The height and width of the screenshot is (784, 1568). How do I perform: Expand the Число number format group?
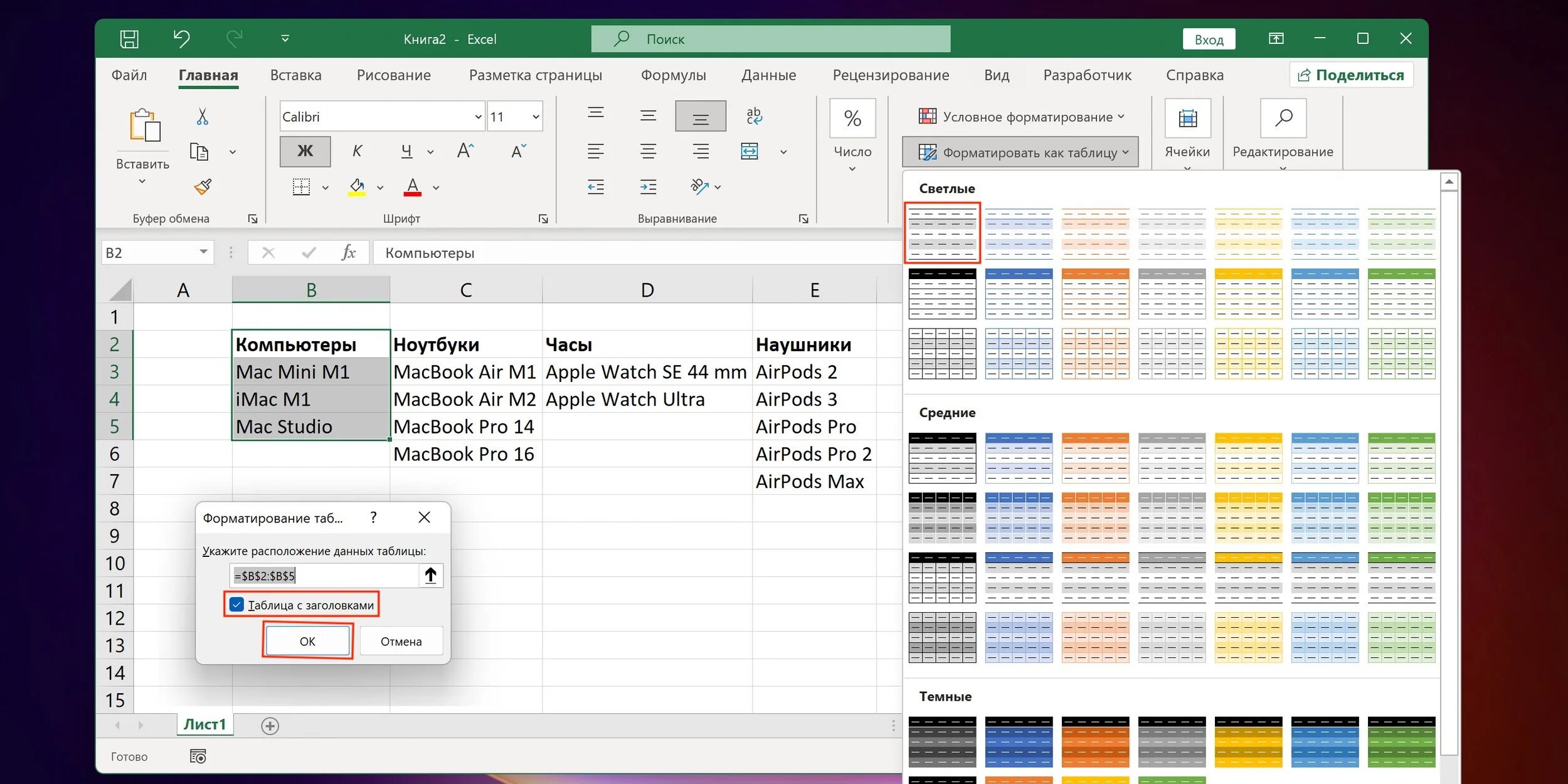click(852, 169)
